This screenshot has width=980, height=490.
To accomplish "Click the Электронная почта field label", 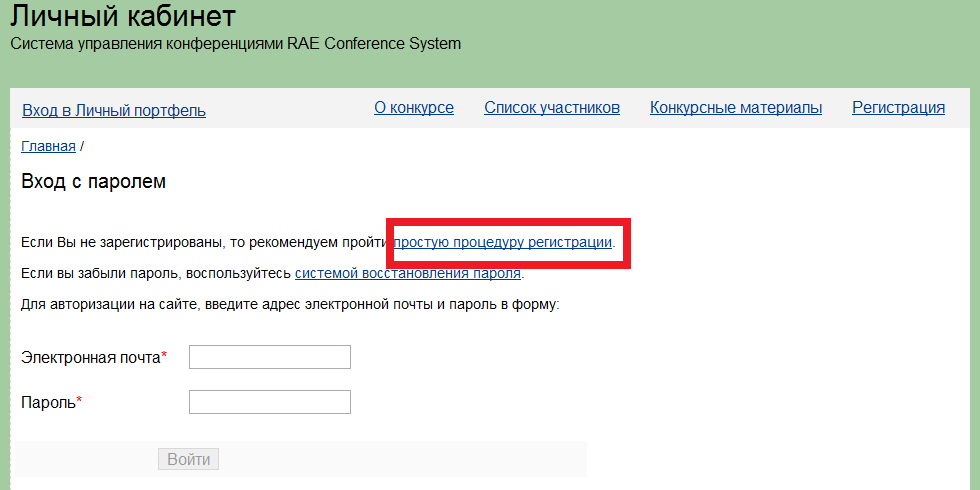I will 94,358.
